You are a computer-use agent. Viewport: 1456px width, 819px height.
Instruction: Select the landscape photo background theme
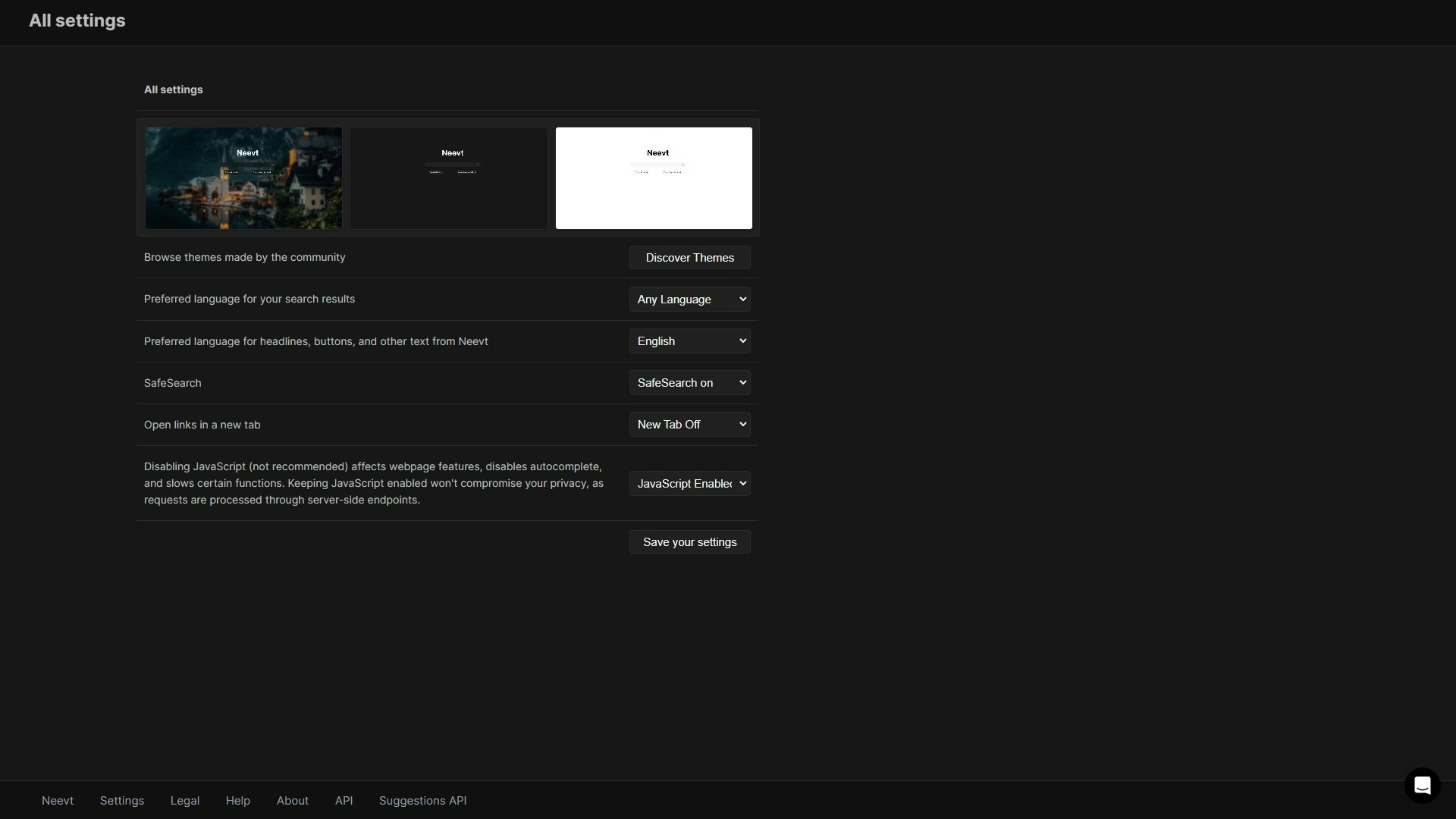pos(243,178)
